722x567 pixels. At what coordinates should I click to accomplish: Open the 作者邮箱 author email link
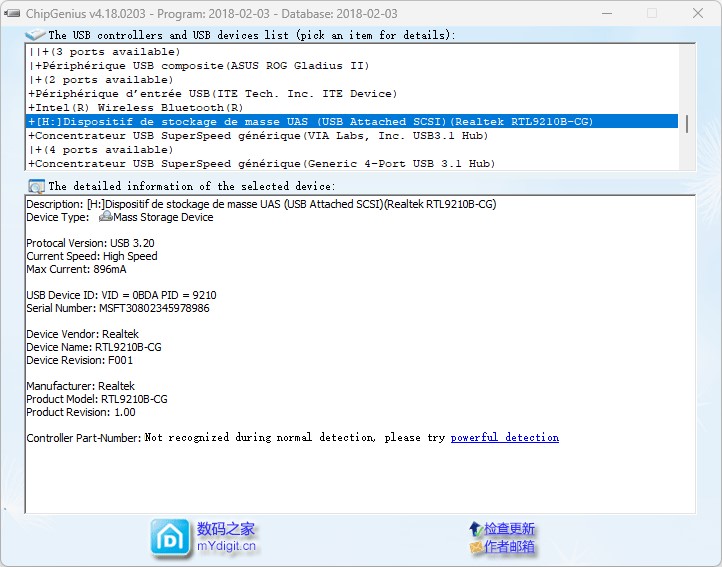pyautogui.click(x=510, y=547)
